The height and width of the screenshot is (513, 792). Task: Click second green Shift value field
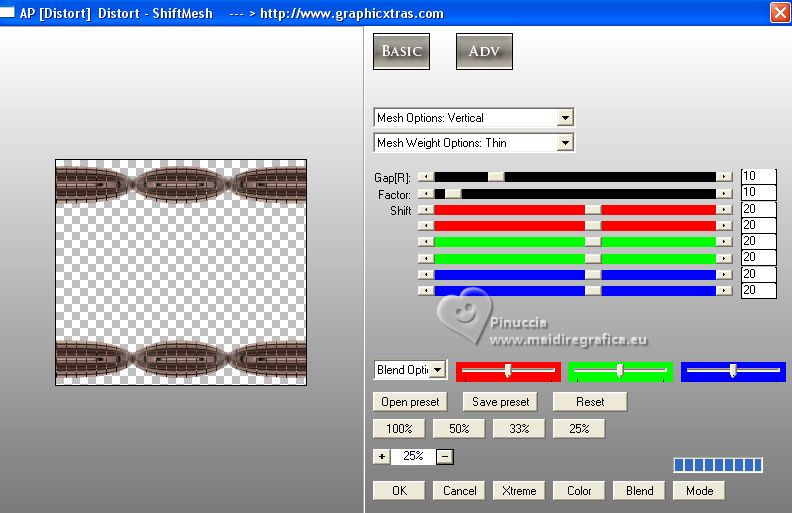pyautogui.click(x=758, y=258)
